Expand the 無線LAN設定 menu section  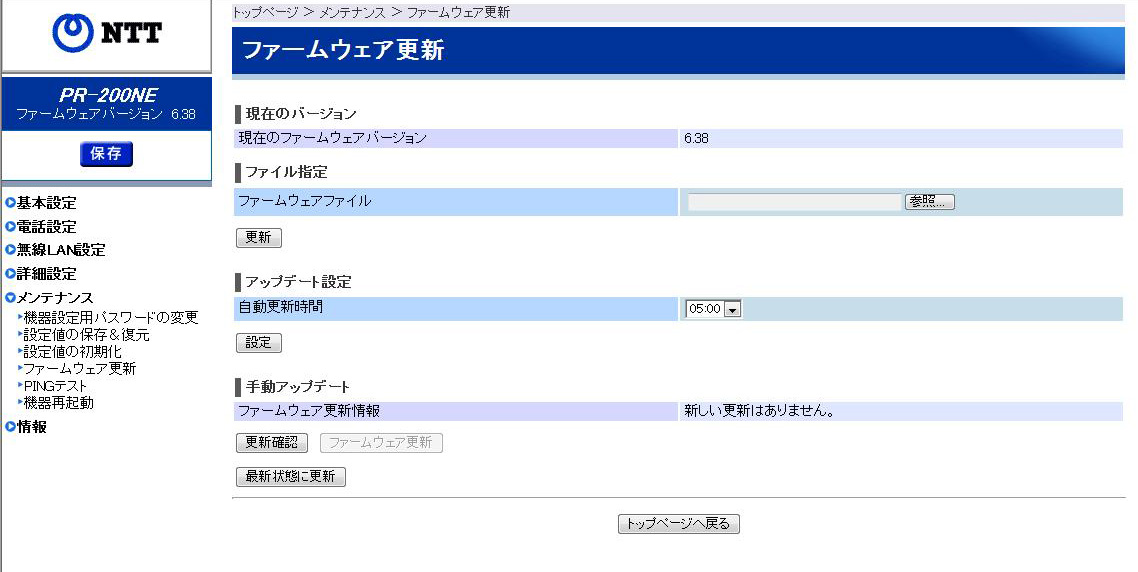click(x=60, y=250)
